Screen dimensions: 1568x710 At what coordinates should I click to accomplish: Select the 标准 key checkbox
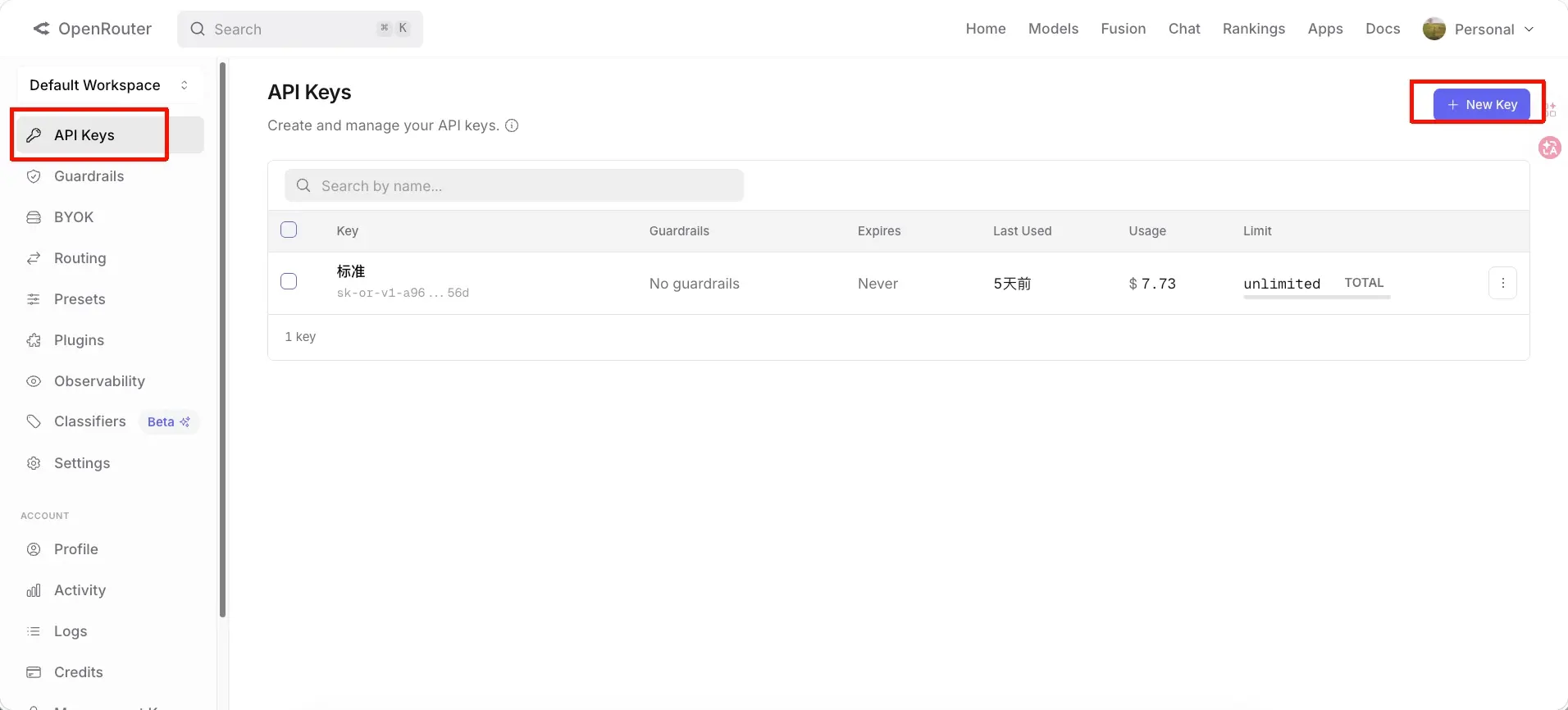point(289,281)
